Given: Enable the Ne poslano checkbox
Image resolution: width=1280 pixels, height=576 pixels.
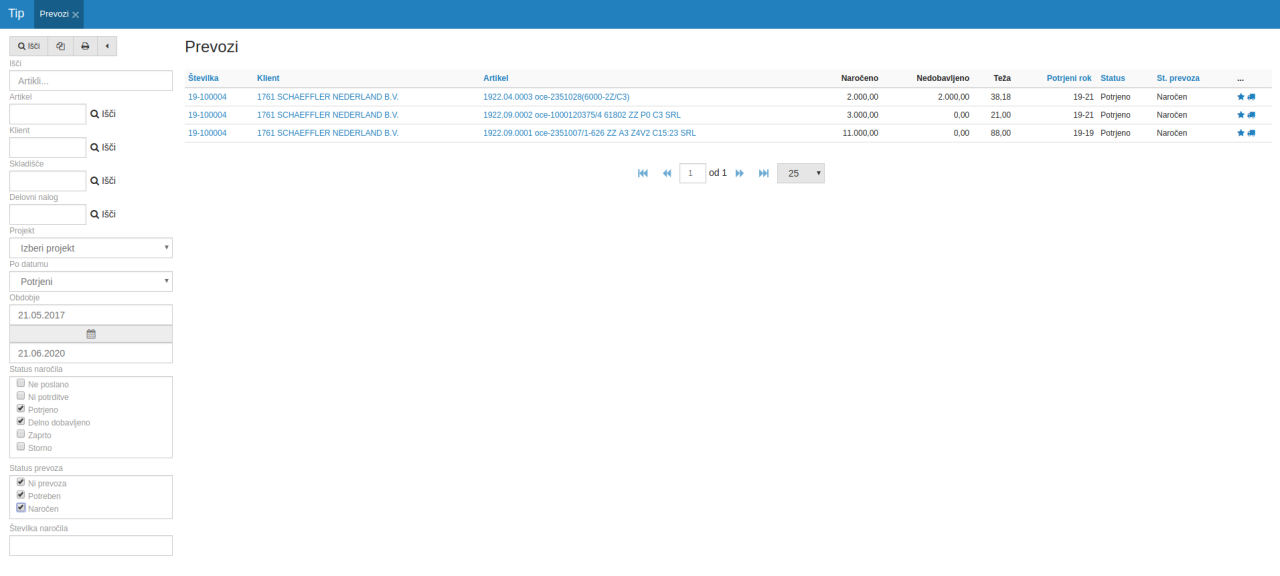Looking at the screenshot, I should point(20,383).
